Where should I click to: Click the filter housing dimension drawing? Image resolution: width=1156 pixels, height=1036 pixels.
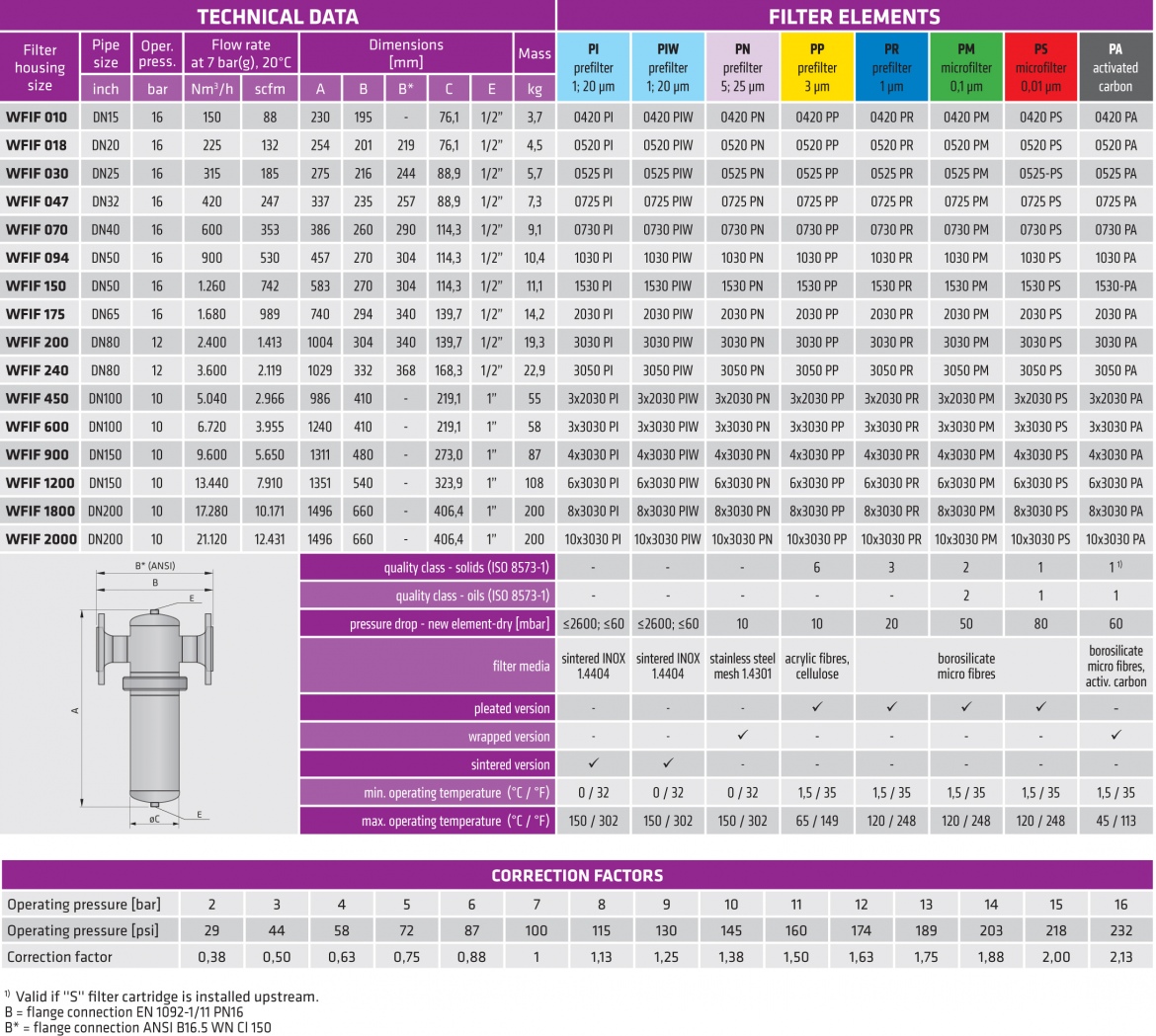147,694
